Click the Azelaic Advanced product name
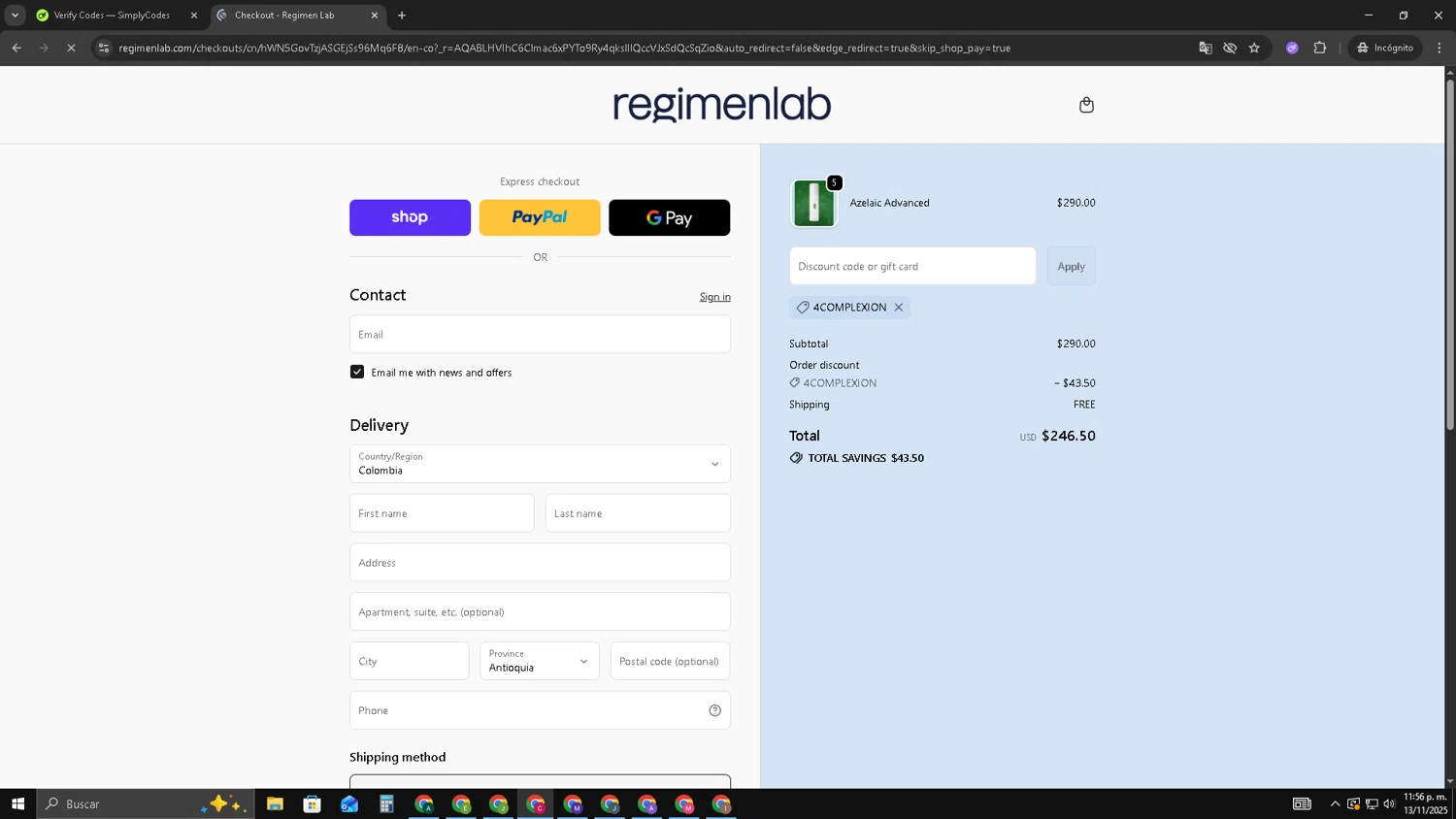 pyautogui.click(x=889, y=203)
